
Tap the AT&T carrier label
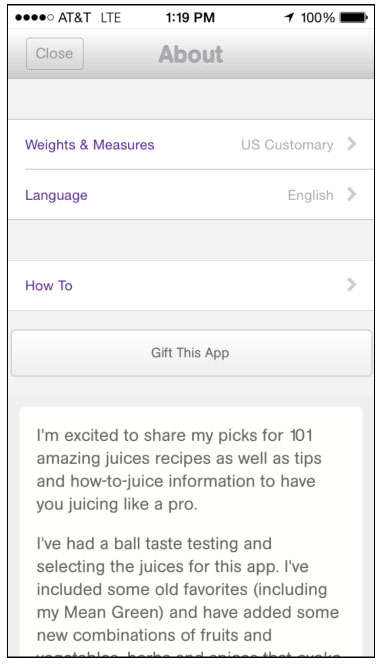[75, 17]
